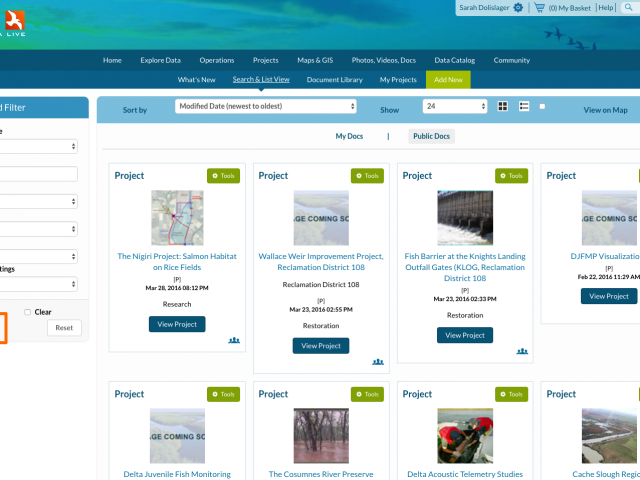Image resolution: width=640 pixels, height=480 pixels.
Task: Click the Nigiri Project map thumbnail
Action: pos(177,217)
